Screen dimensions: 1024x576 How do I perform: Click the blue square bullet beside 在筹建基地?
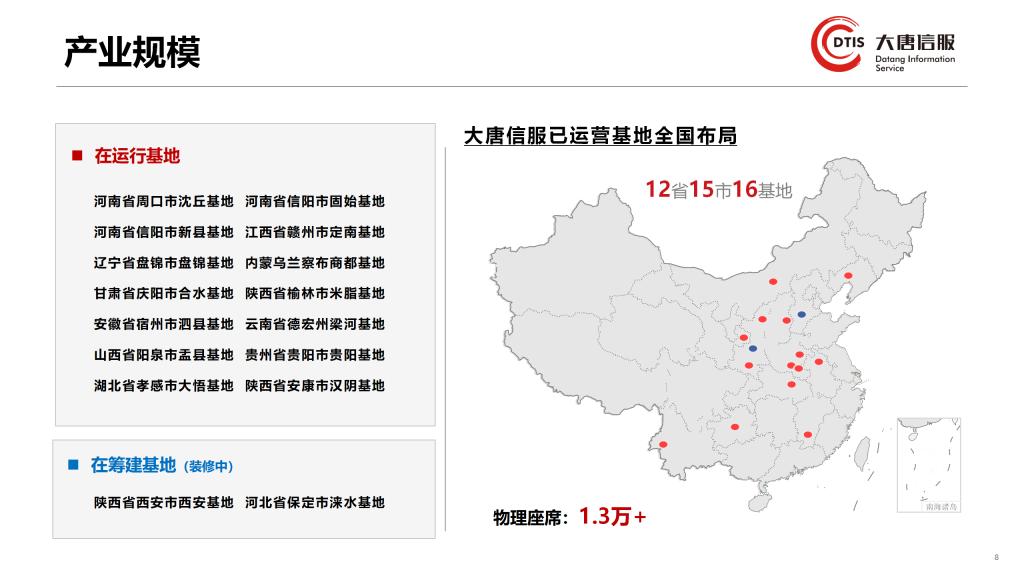(73, 465)
